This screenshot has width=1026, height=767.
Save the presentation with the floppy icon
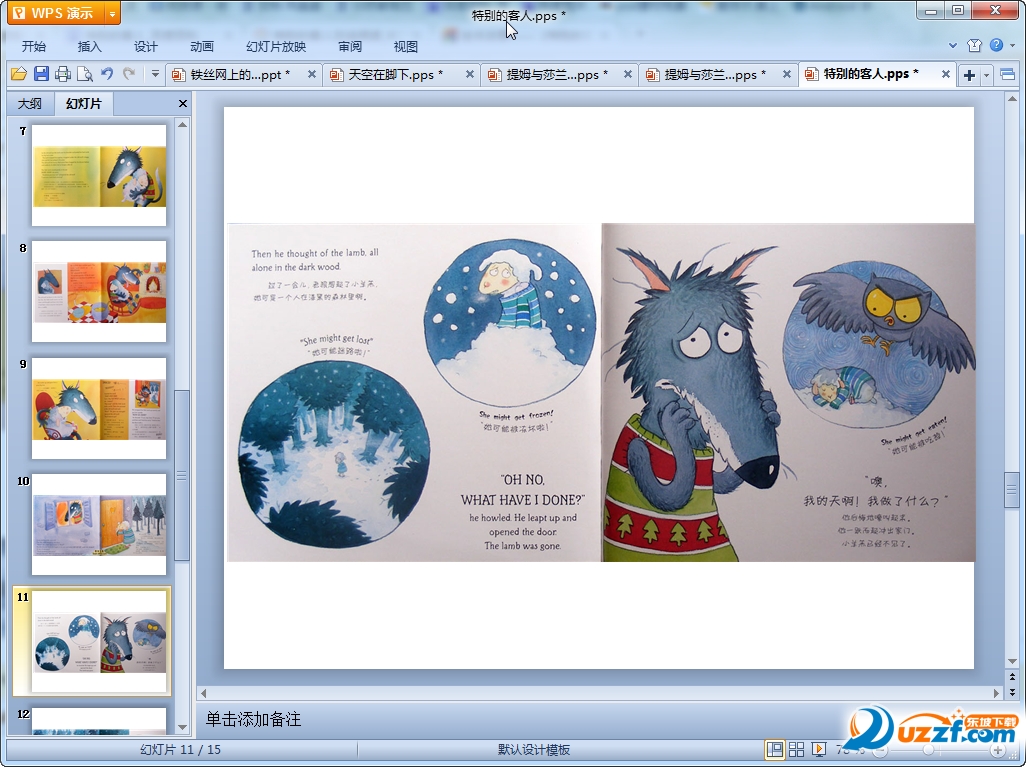click(x=41, y=74)
